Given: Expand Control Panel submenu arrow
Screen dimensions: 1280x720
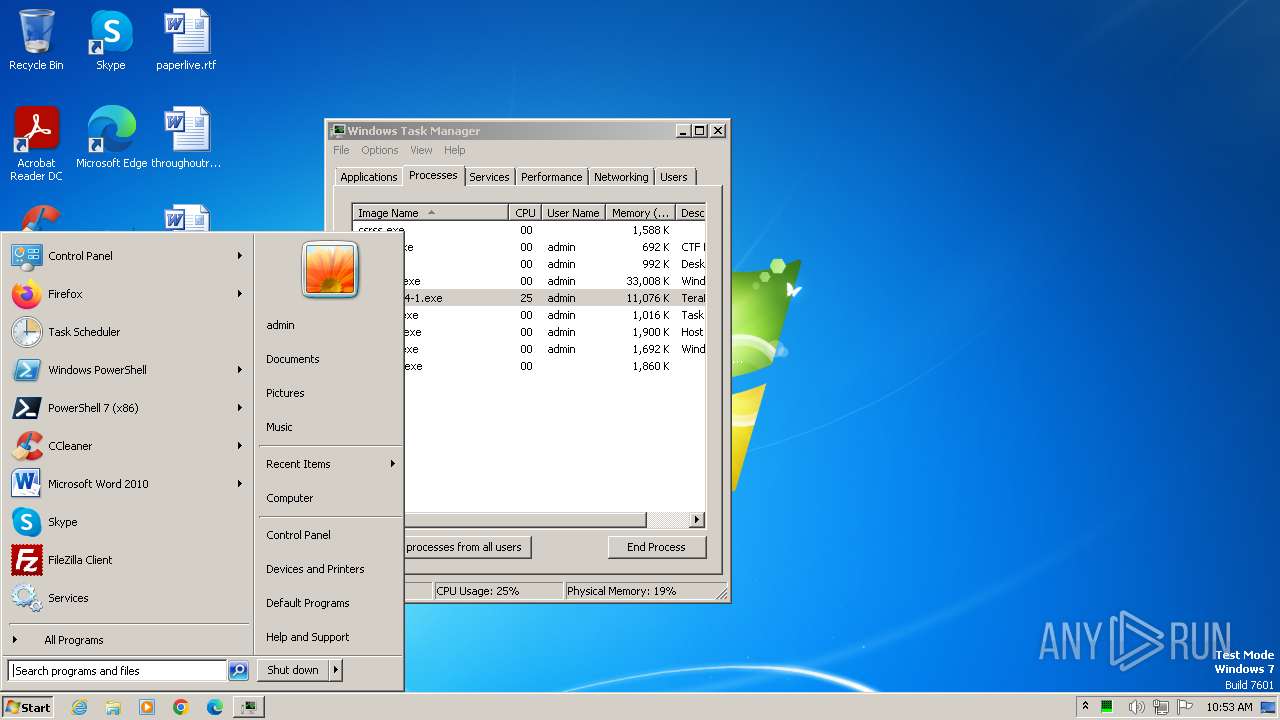Looking at the screenshot, I should coord(240,256).
